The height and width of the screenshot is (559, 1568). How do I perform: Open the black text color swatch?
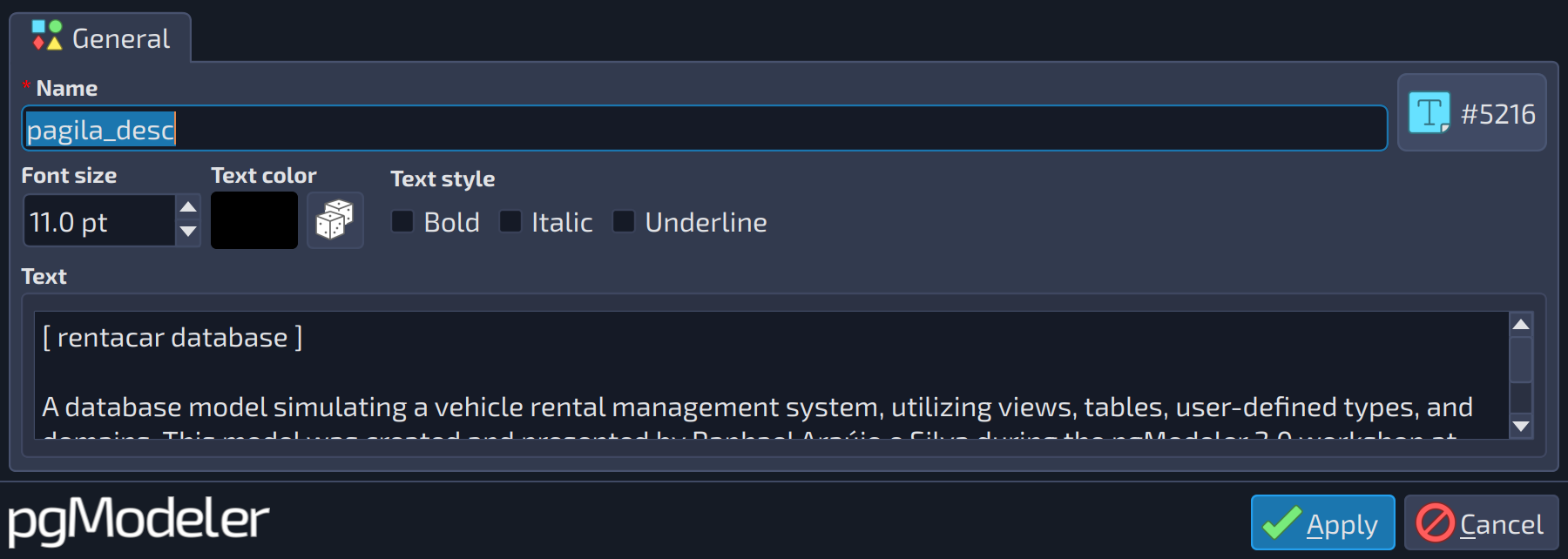[x=254, y=220]
